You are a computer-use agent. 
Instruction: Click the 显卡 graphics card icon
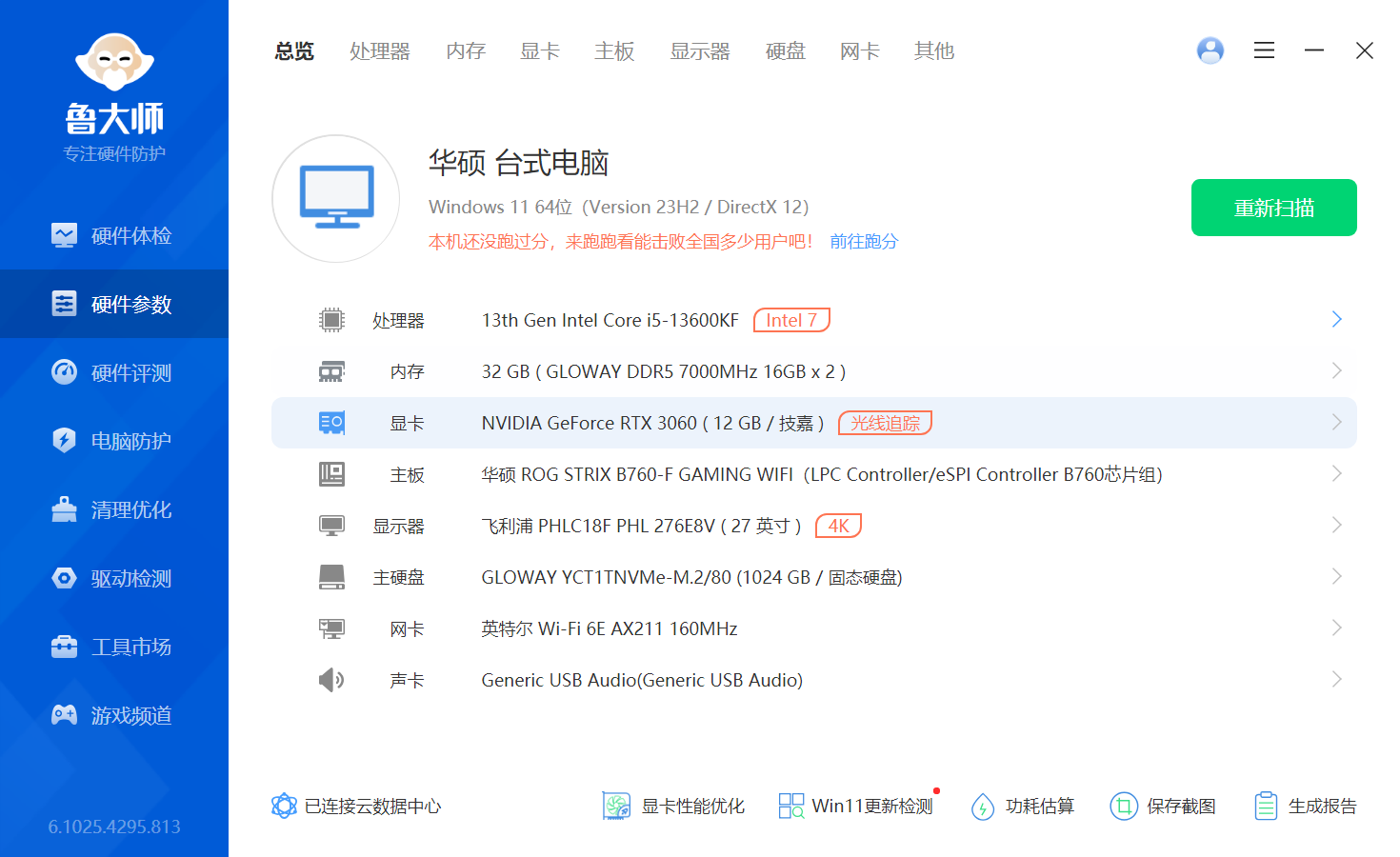point(331,423)
